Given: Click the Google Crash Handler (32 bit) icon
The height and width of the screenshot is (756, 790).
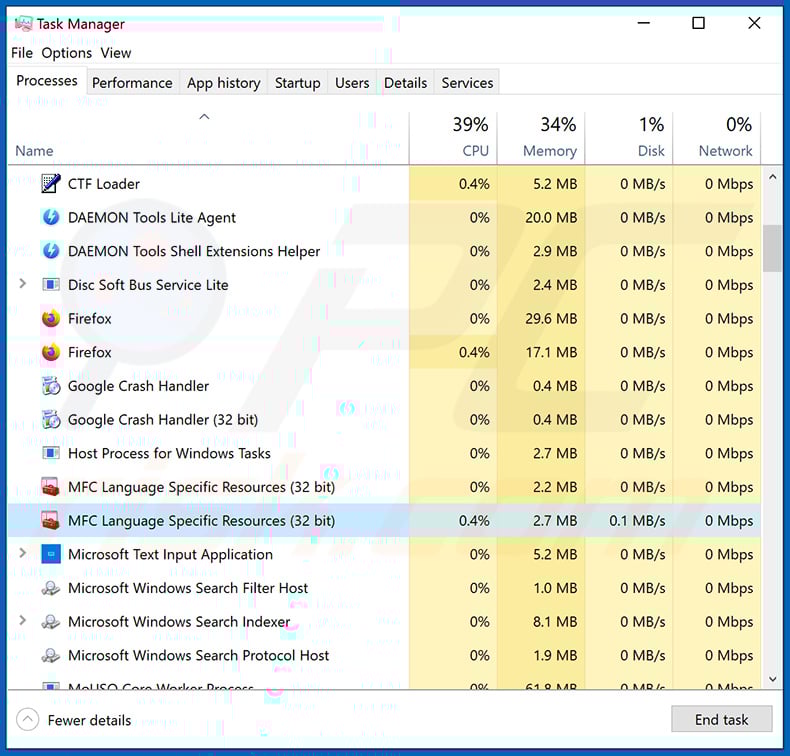Looking at the screenshot, I should (51, 420).
